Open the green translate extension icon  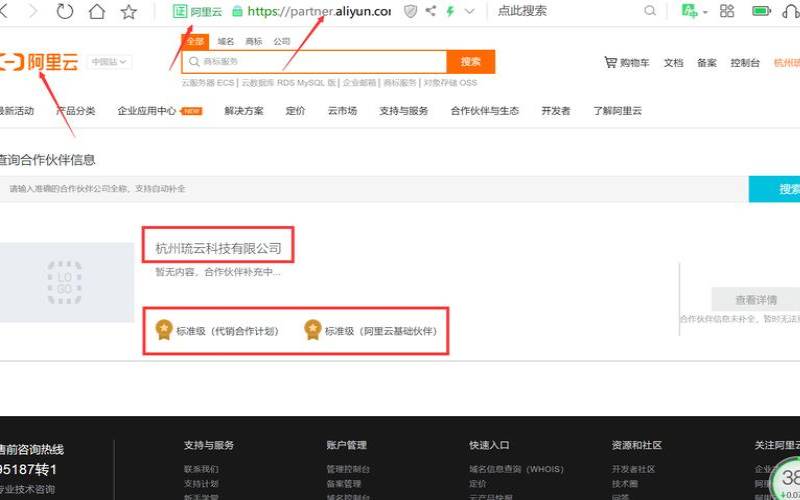click(689, 11)
